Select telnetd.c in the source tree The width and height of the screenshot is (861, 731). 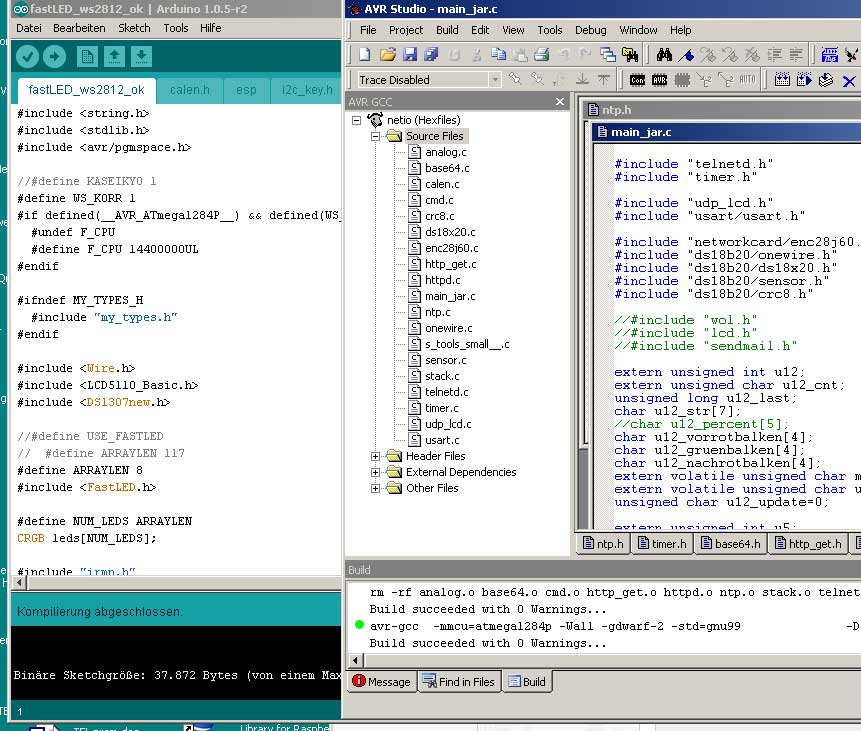pos(446,392)
